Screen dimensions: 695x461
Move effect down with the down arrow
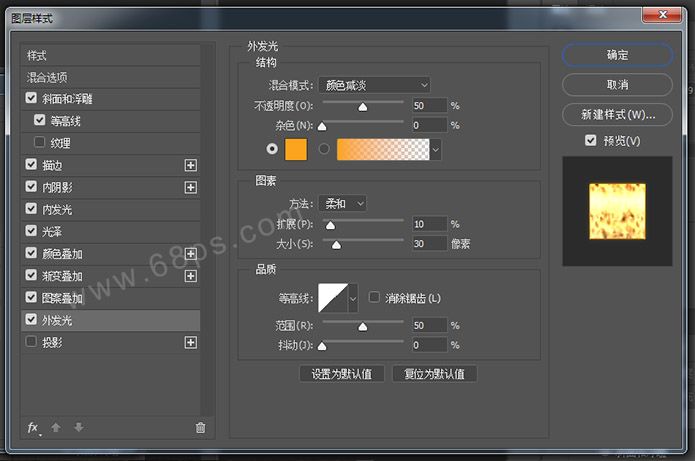click(79, 427)
